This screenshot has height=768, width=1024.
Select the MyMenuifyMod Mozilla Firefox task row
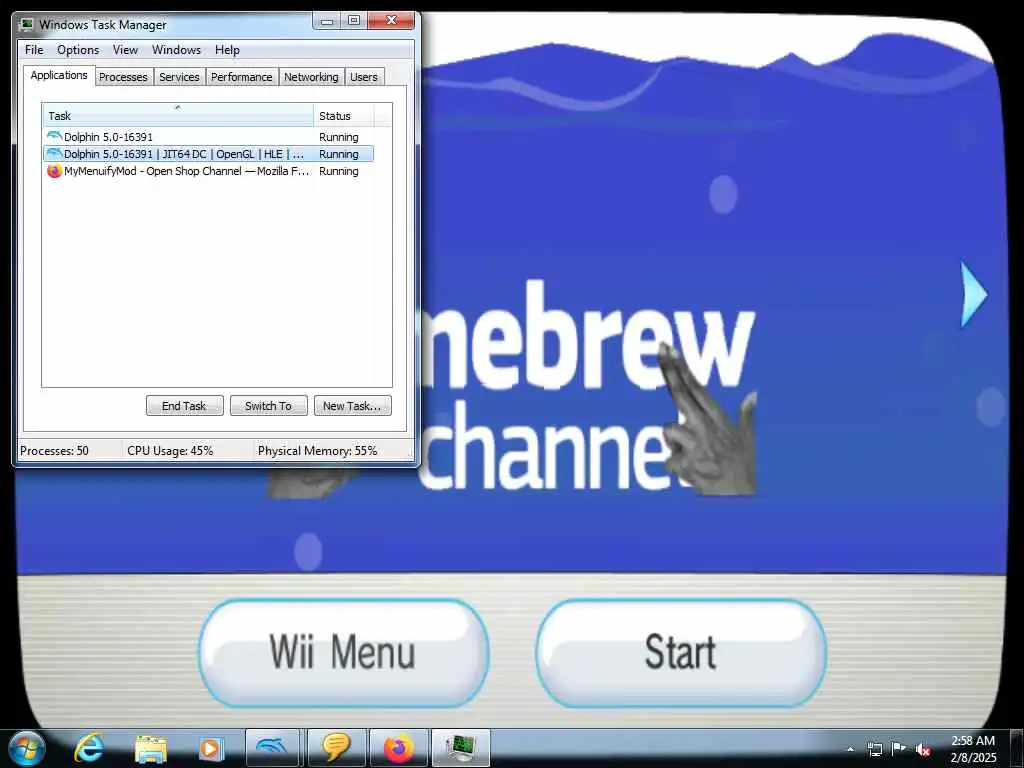pyautogui.click(x=208, y=171)
